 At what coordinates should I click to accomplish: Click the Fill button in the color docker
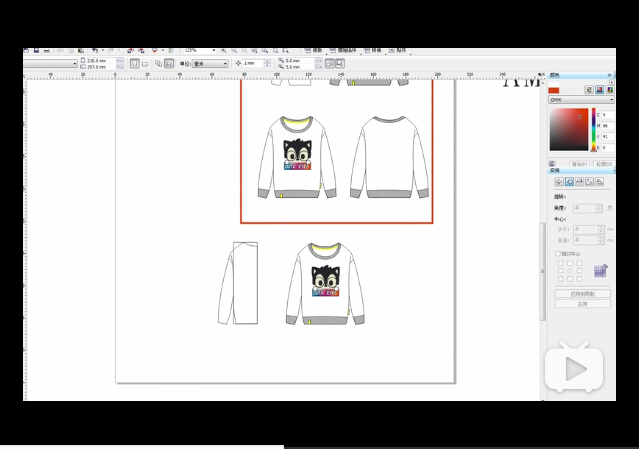(579, 164)
